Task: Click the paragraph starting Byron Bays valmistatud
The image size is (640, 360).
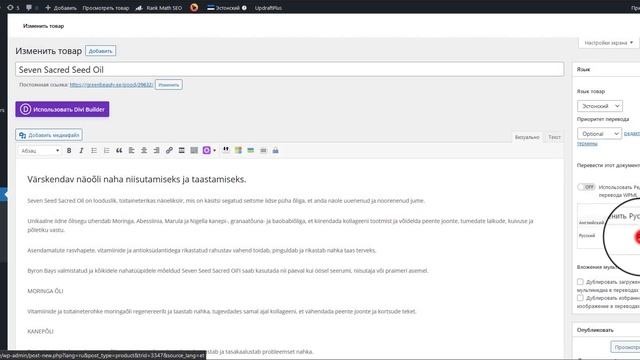Action: (228, 271)
